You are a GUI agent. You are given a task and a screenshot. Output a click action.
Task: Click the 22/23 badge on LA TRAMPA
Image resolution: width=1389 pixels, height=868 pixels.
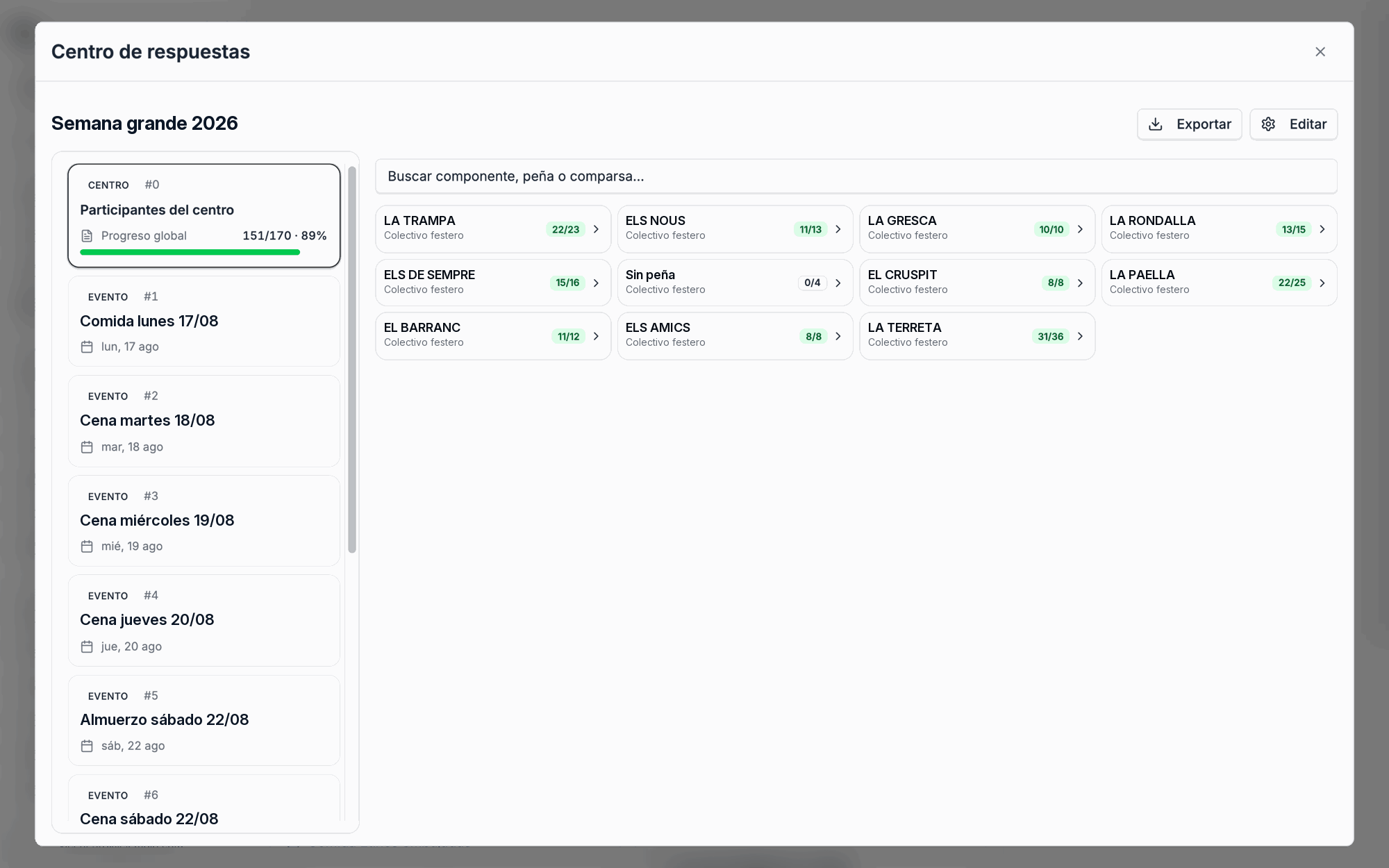click(x=565, y=229)
